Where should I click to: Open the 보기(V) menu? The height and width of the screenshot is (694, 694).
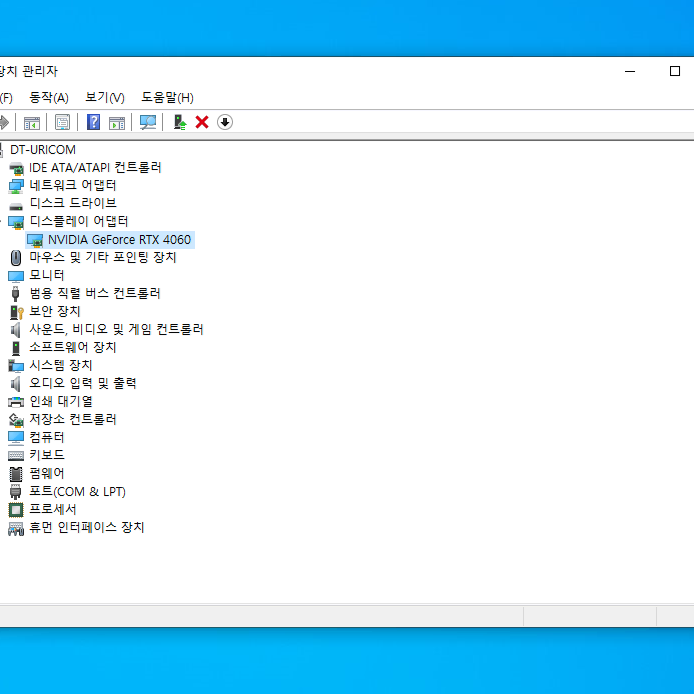[x=105, y=97]
